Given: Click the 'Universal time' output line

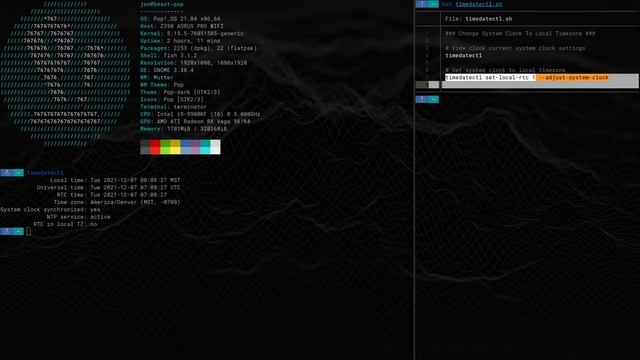Looking at the screenshot, I should pyautogui.click(x=108, y=188).
